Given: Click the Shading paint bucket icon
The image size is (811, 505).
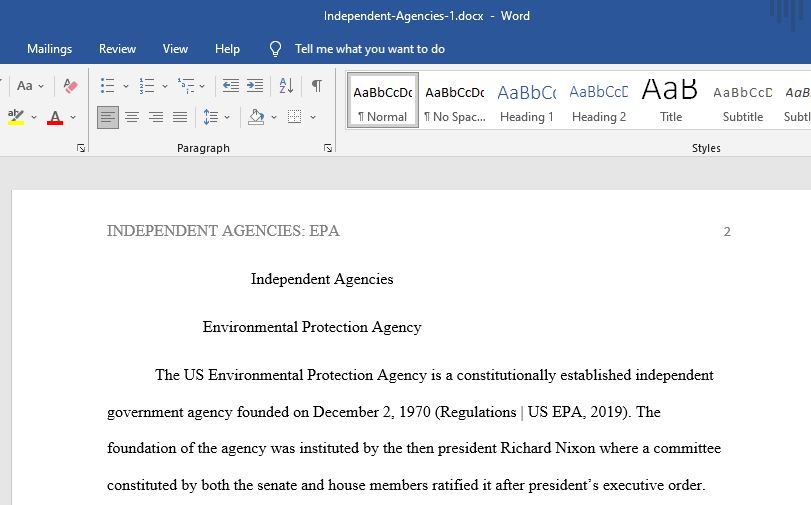Looking at the screenshot, I should 256,117.
